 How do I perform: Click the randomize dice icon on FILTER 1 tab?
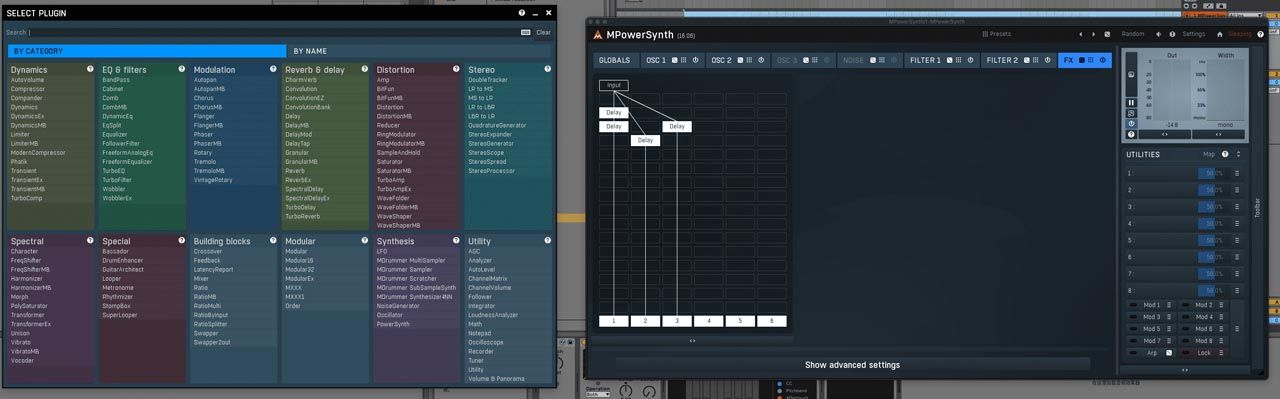coord(949,60)
